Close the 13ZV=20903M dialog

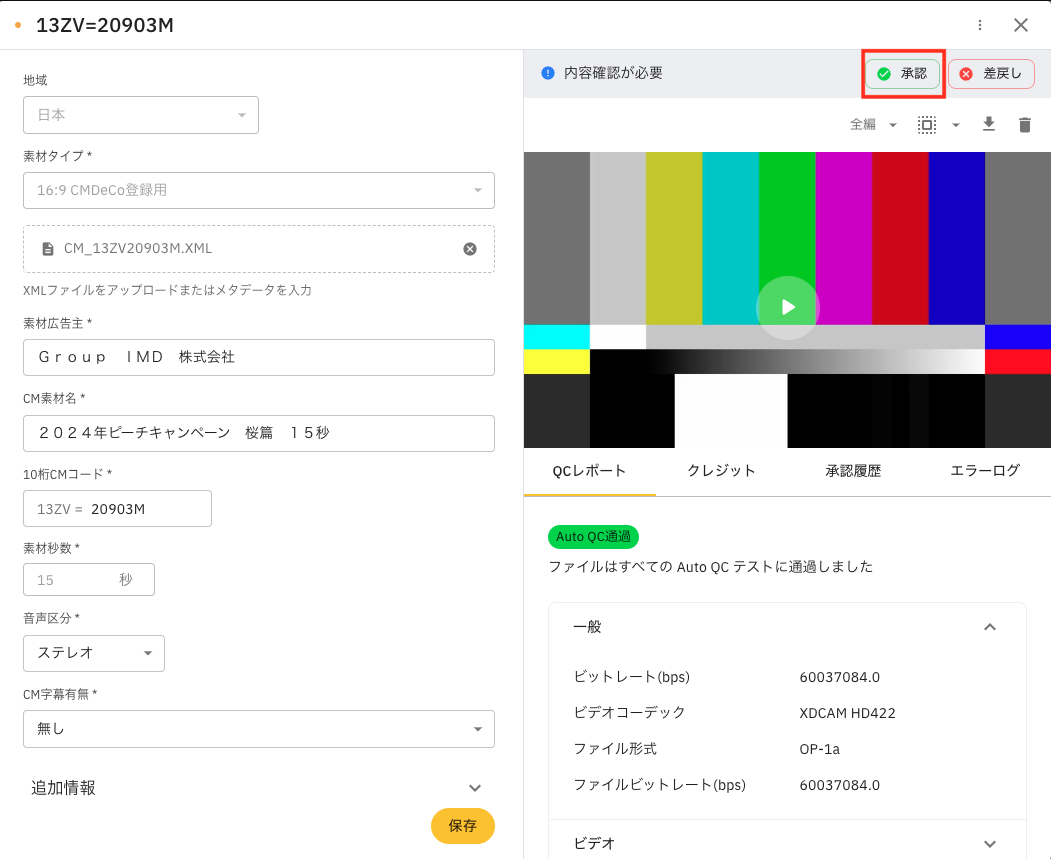pos(1021,25)
